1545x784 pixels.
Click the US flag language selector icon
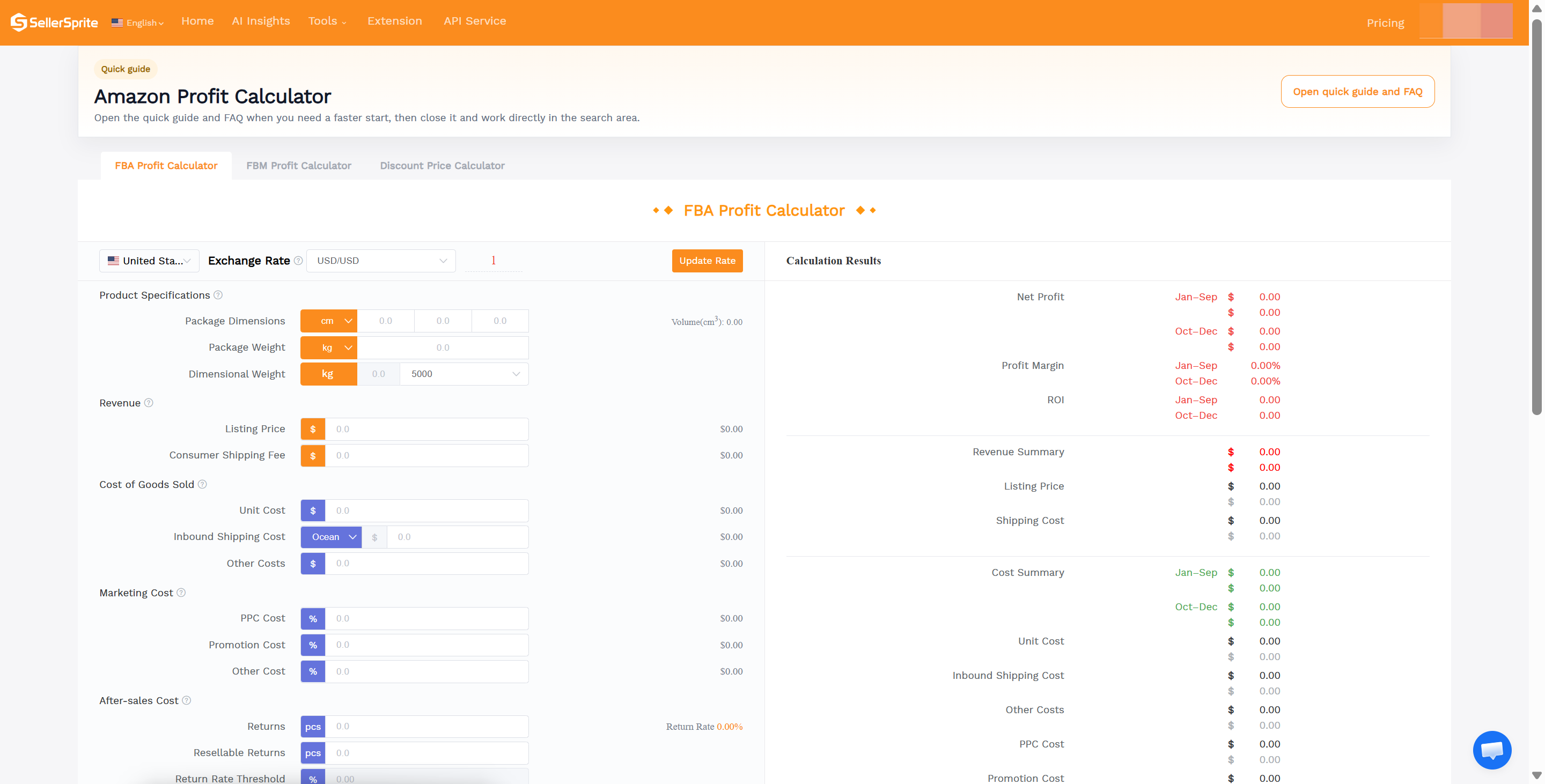(117, 22)
